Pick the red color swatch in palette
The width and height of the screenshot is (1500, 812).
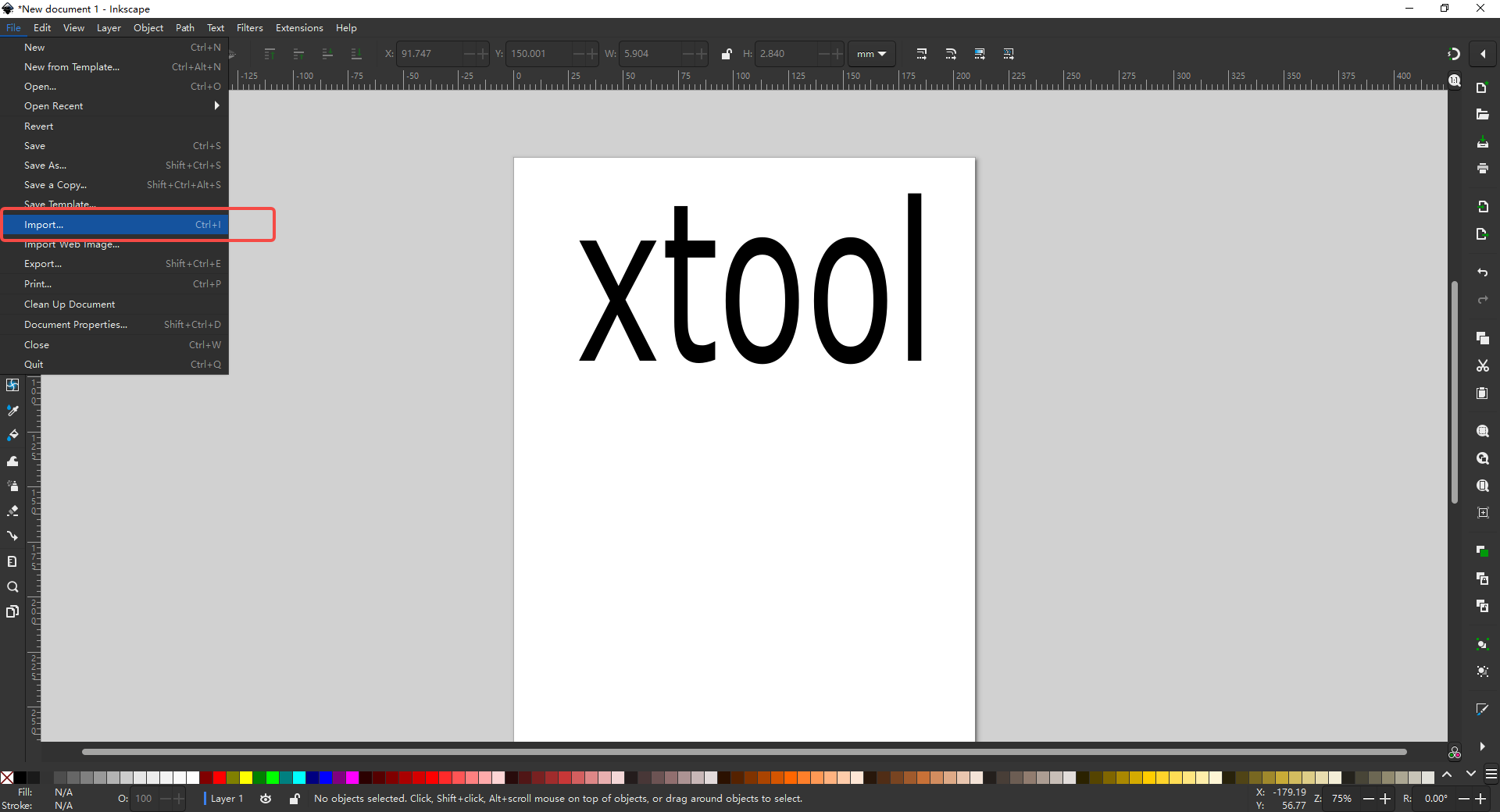pyautogui.click(x=220, y=778)
